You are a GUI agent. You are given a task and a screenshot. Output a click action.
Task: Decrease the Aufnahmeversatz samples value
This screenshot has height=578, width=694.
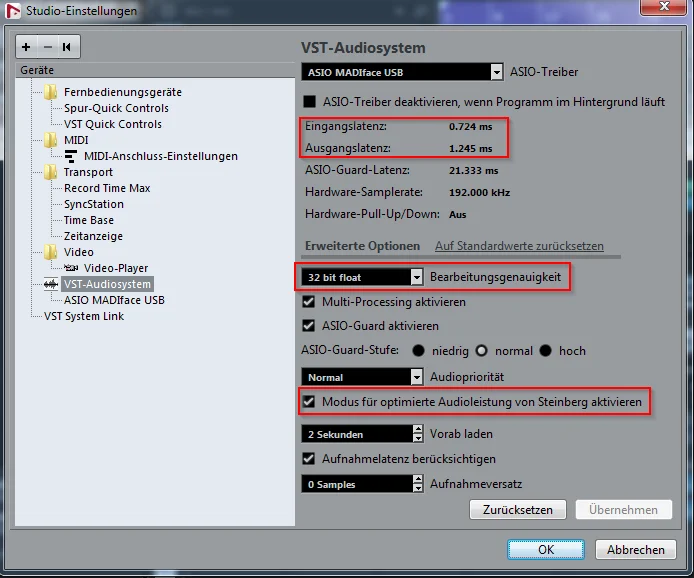(418, 488)
